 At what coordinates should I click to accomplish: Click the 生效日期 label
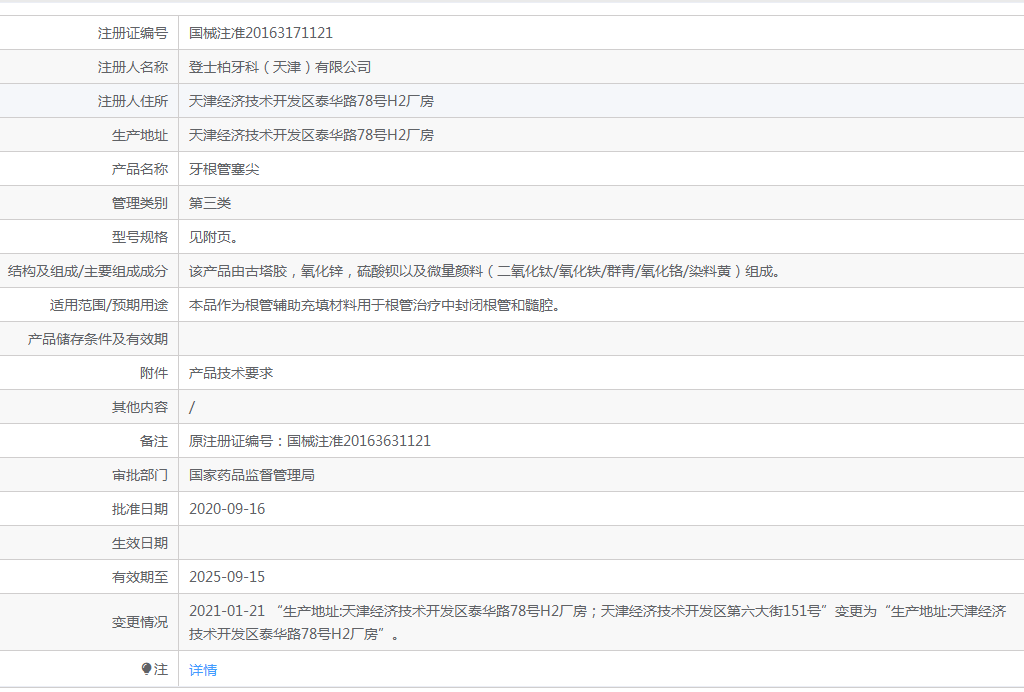(140, 543)
